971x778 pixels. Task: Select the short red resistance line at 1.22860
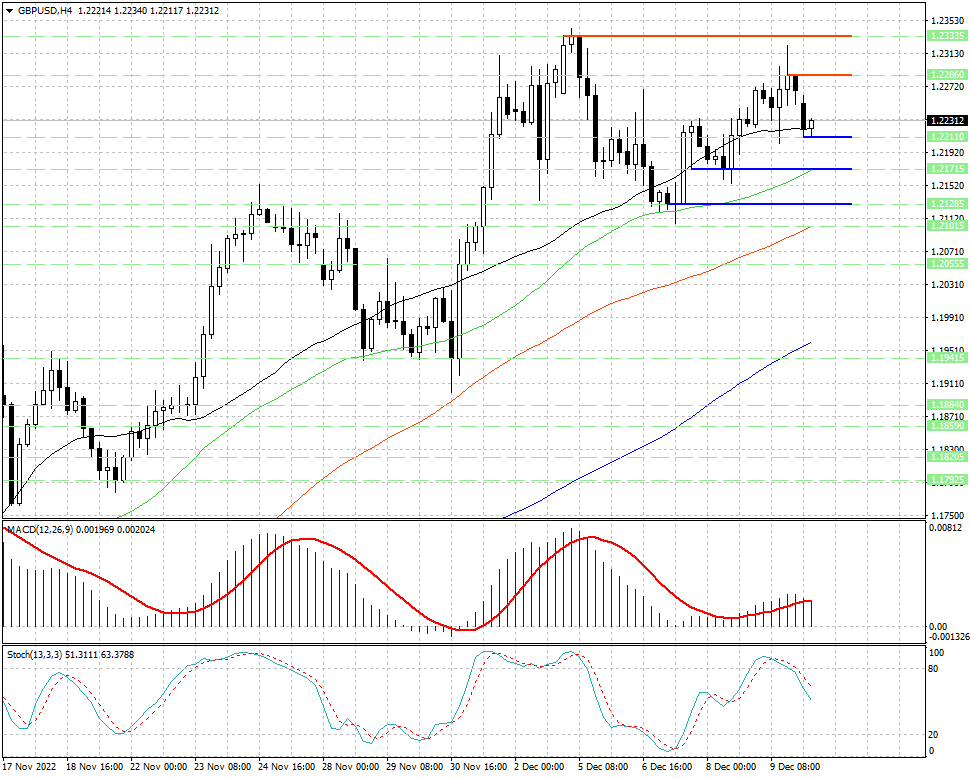[819, 75]
